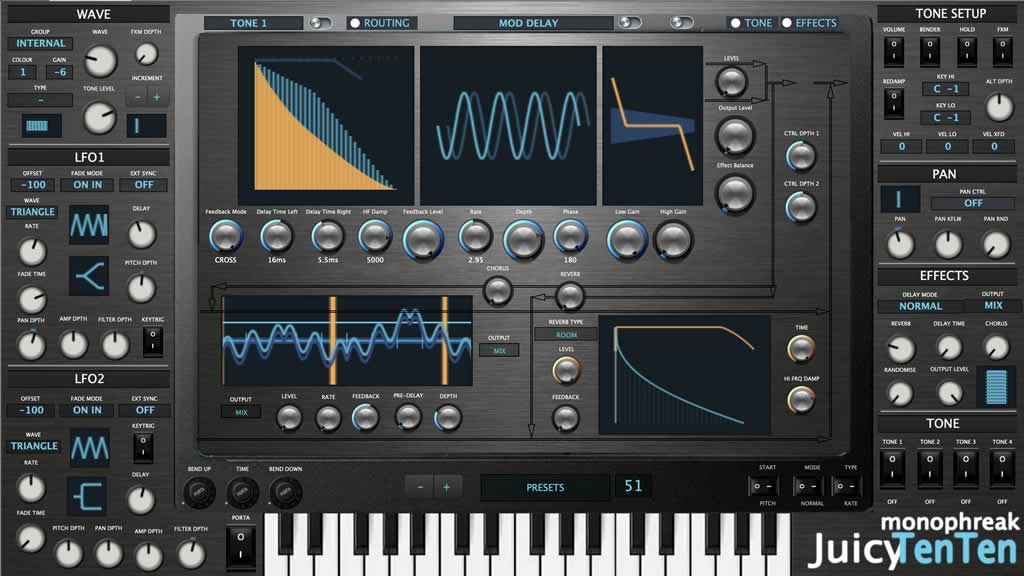Screen dimensions: 1024x576
Task: Toggle the LFO1 KEYTRIG switch
Action: [152, 342]
